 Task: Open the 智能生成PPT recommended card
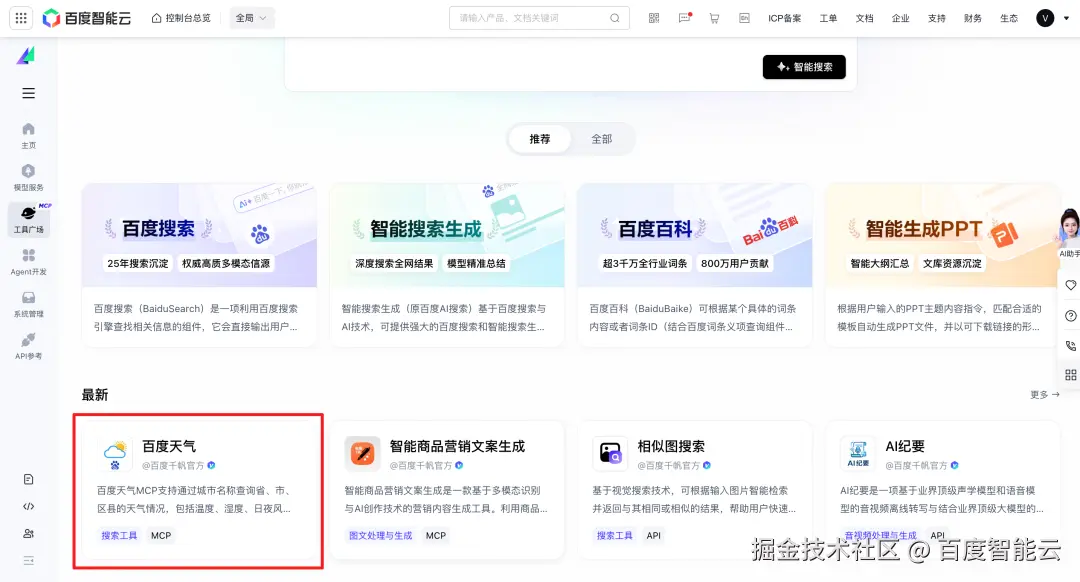pyautogui.click(x=942, y=264)
